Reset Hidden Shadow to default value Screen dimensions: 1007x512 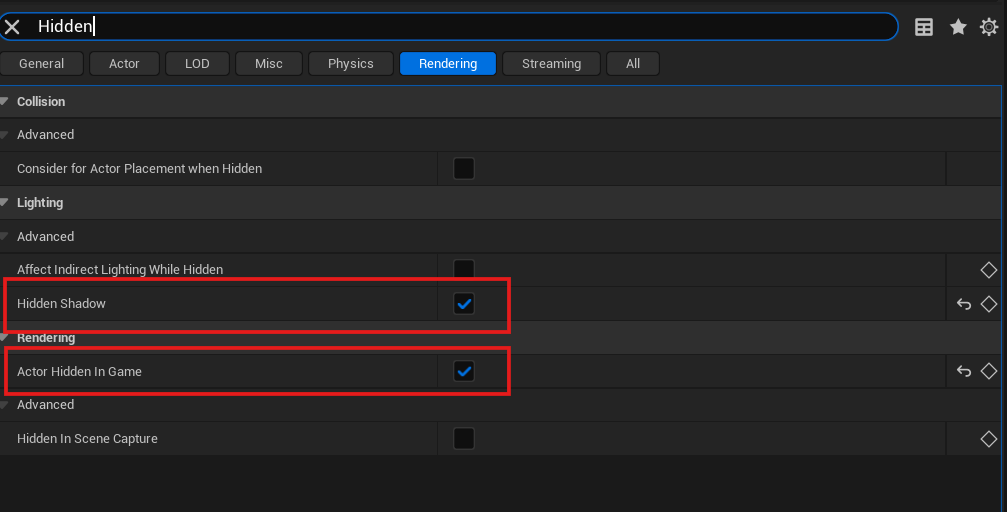tap(963, 304)
